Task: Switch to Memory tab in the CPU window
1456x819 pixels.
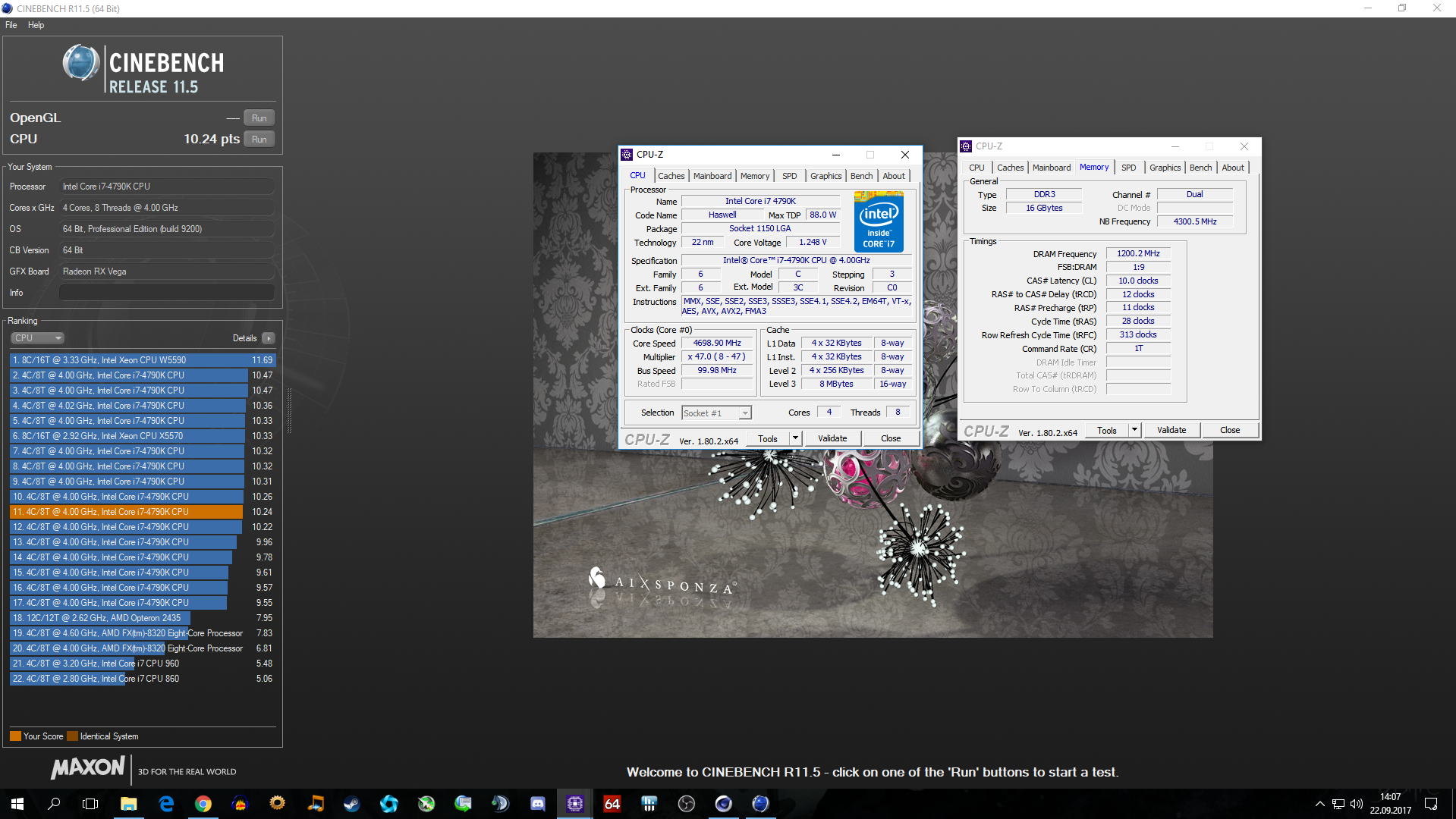Action: click(755, 176)
